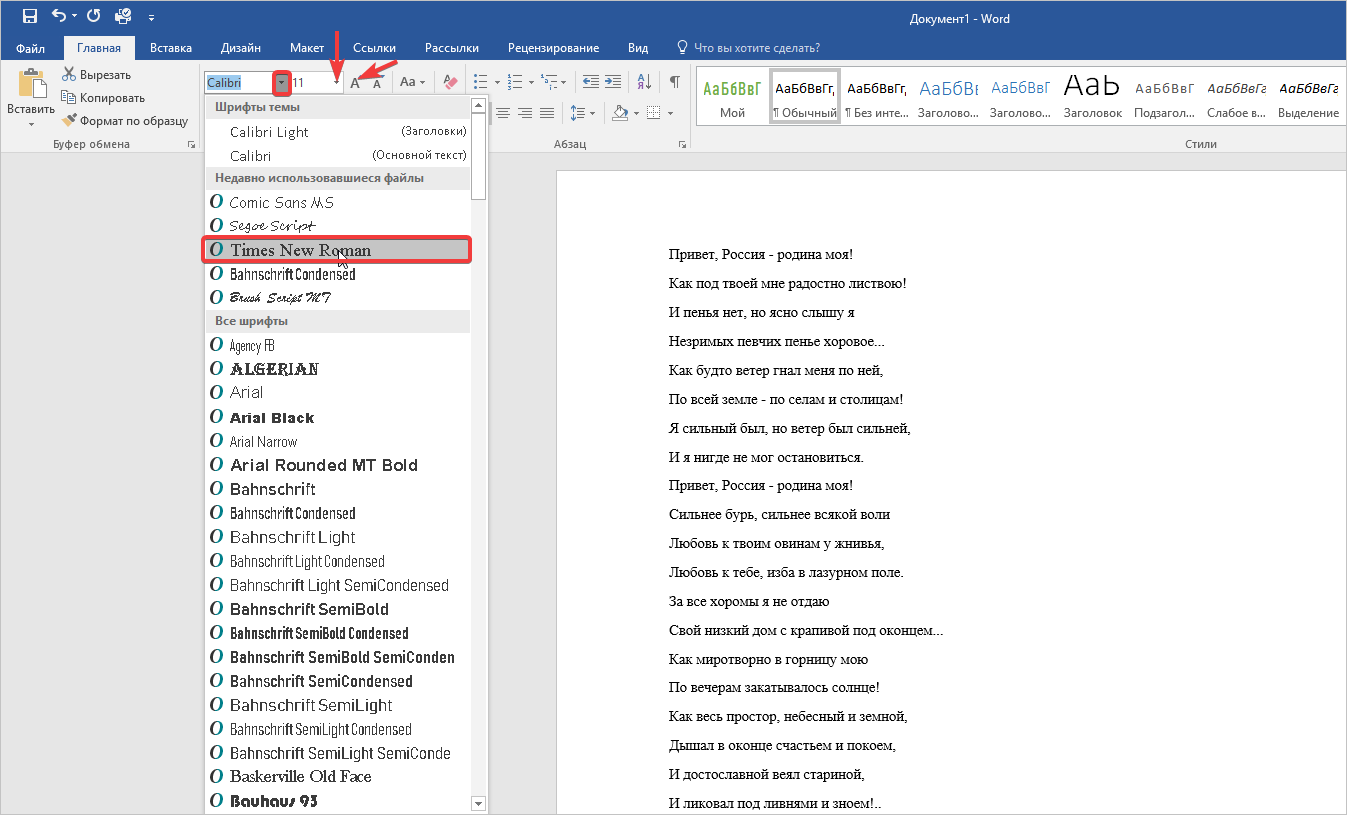
Task: Click the paragraph shading paint bucket
Action: coord(620,113)
